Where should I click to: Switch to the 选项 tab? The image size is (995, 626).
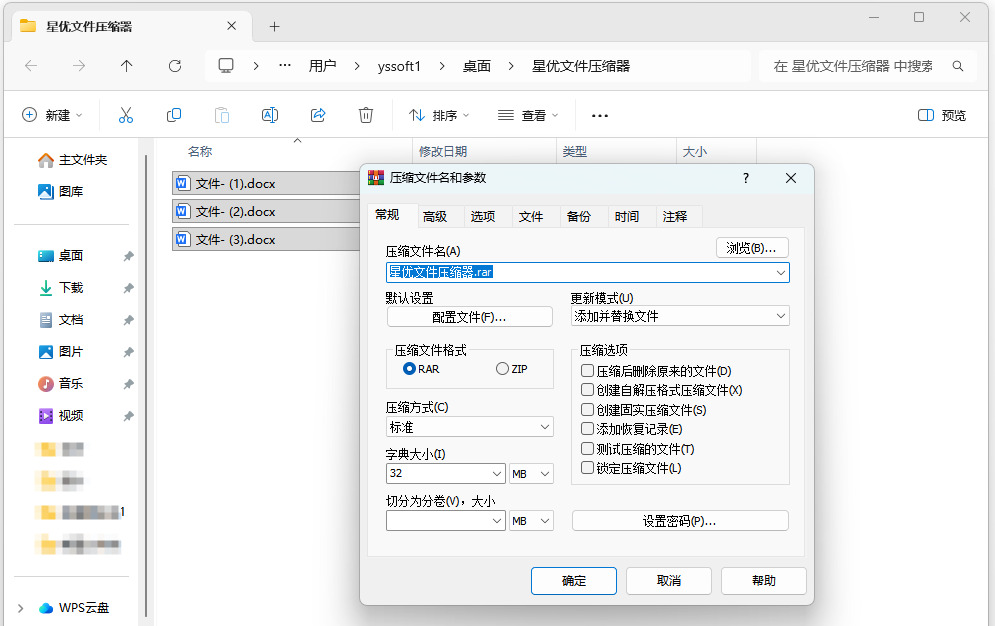tap(483, 217)
